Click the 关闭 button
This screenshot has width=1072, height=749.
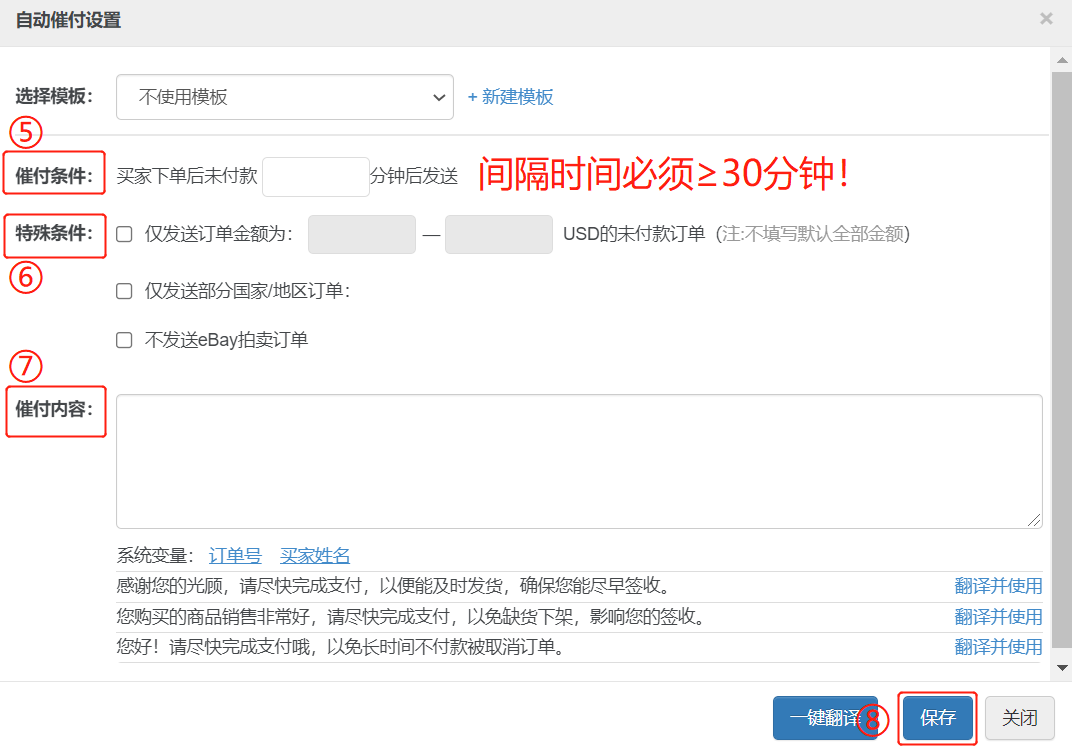pyautogui.click(x=1019, y=718)
